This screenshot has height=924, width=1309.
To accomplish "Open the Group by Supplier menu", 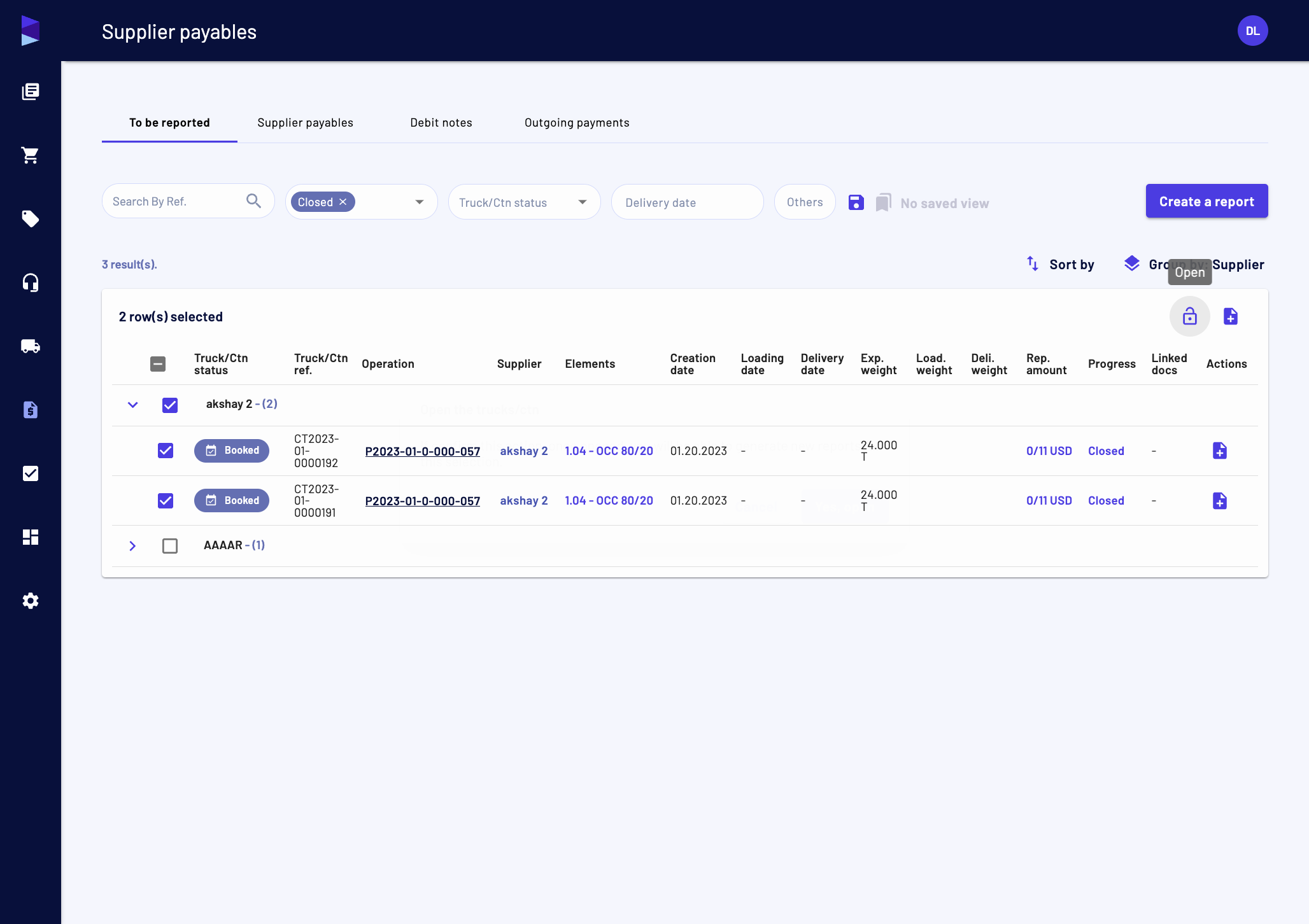I will pyautogui.click(x=1194, y=264).
